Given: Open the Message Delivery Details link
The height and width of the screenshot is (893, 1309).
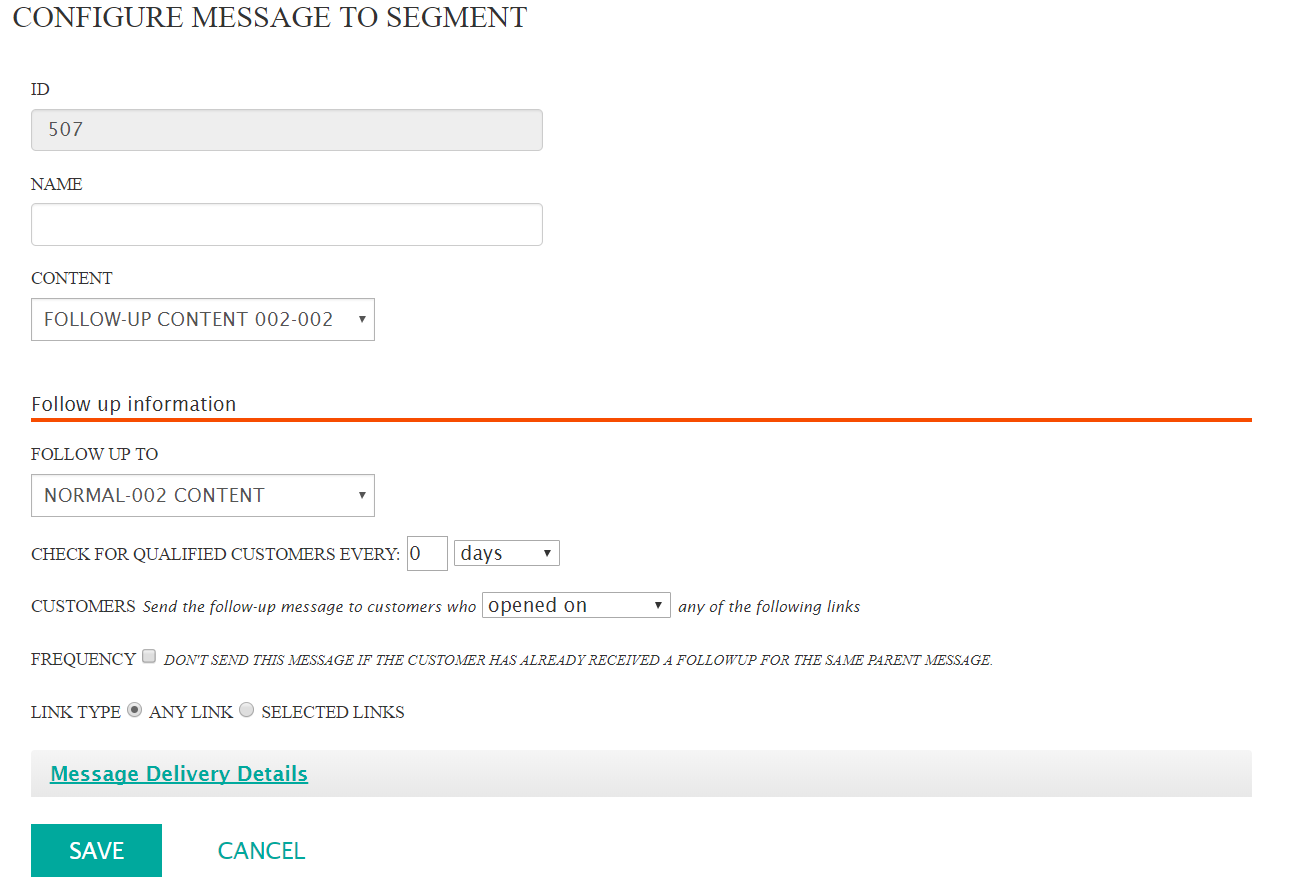Looking at the screenshot, I should [179, 774].
